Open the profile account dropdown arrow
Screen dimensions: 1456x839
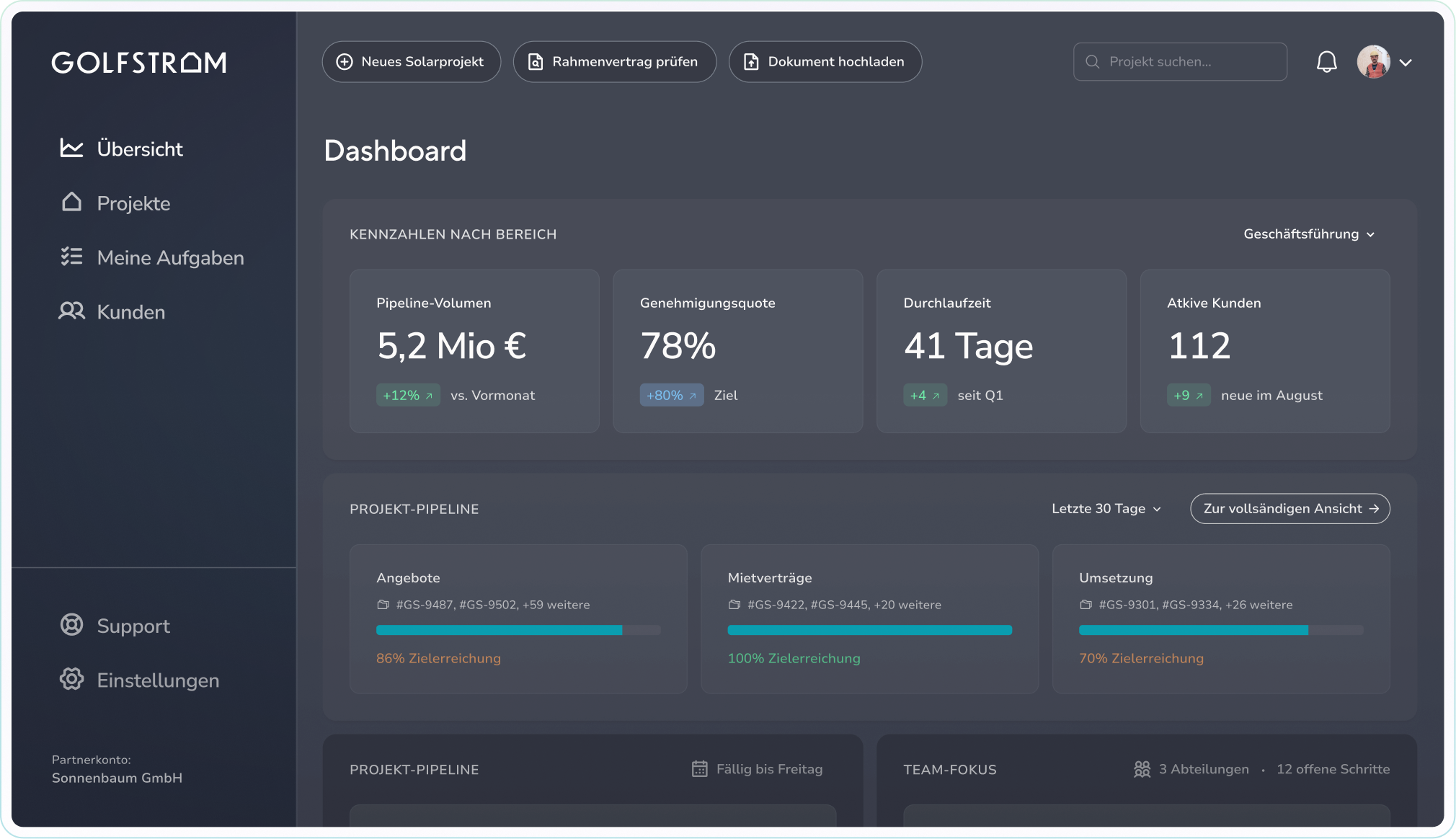(x=1406, y=63)
